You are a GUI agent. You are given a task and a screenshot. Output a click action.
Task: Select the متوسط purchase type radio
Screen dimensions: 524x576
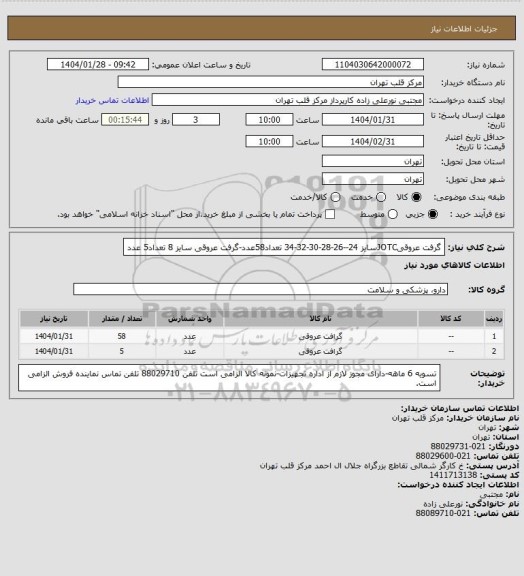click(x=393, y=214)
